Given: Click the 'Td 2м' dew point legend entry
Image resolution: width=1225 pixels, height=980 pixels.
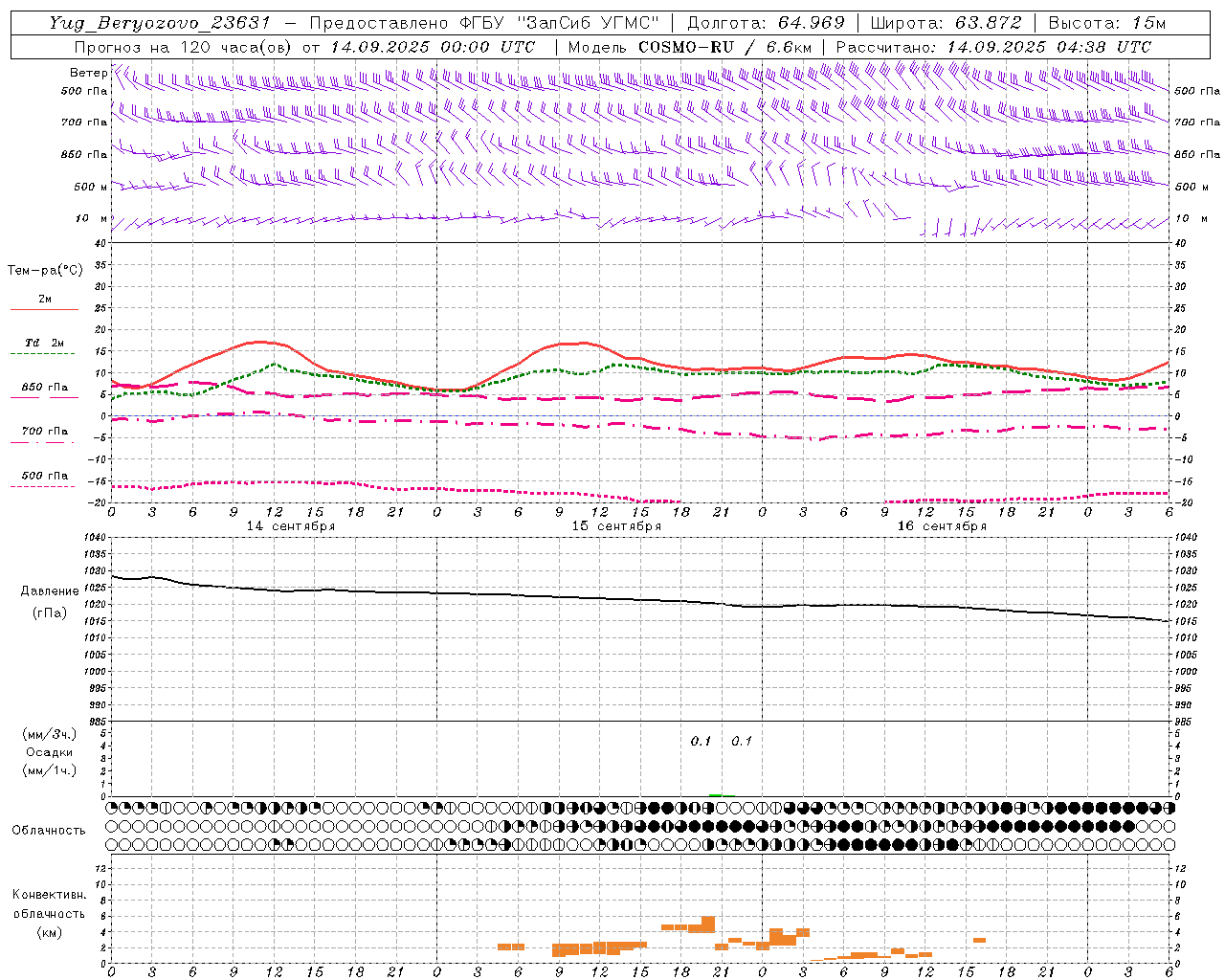Looking at the screenshot, I should click(45, 343).
